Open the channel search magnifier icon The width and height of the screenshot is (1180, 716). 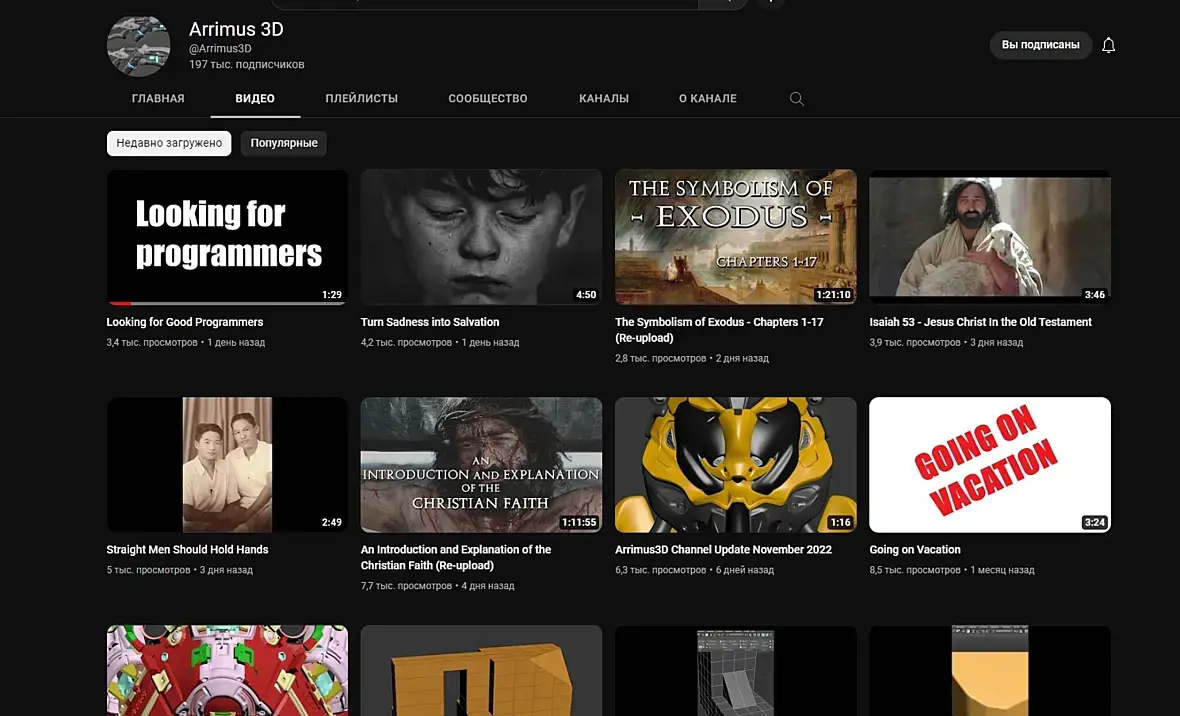(x=796, y=99)
